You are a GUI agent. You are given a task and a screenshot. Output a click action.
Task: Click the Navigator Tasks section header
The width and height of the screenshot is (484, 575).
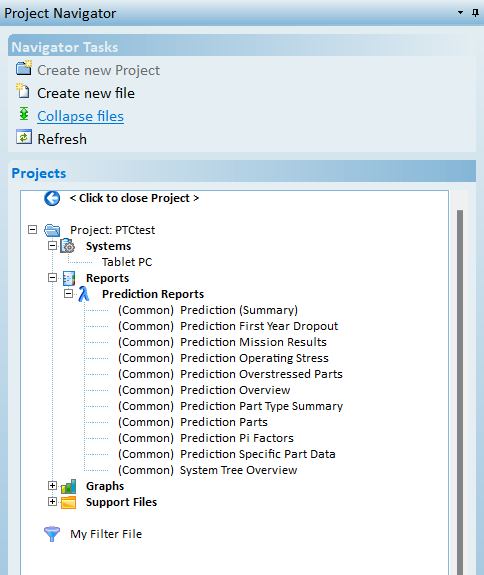(x=242, y=45)
